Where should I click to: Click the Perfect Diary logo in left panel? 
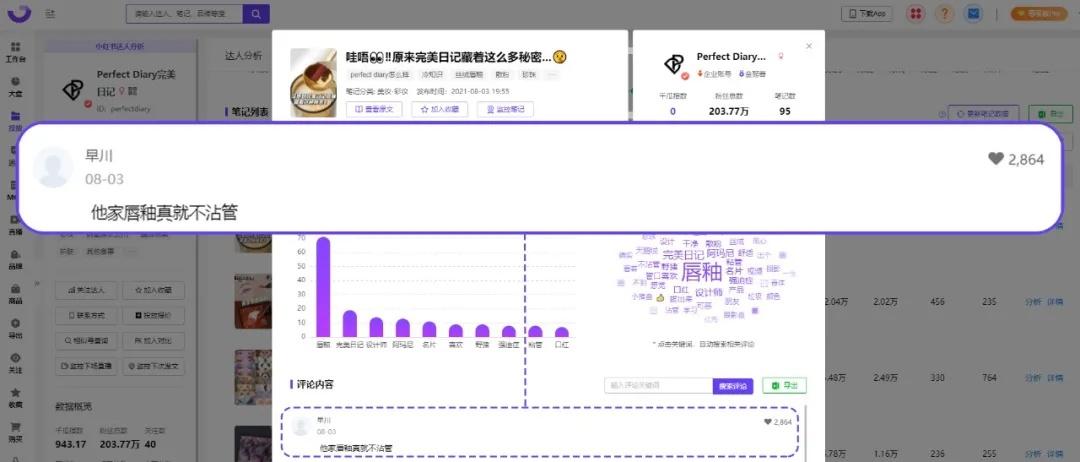(x=73, y=90)
